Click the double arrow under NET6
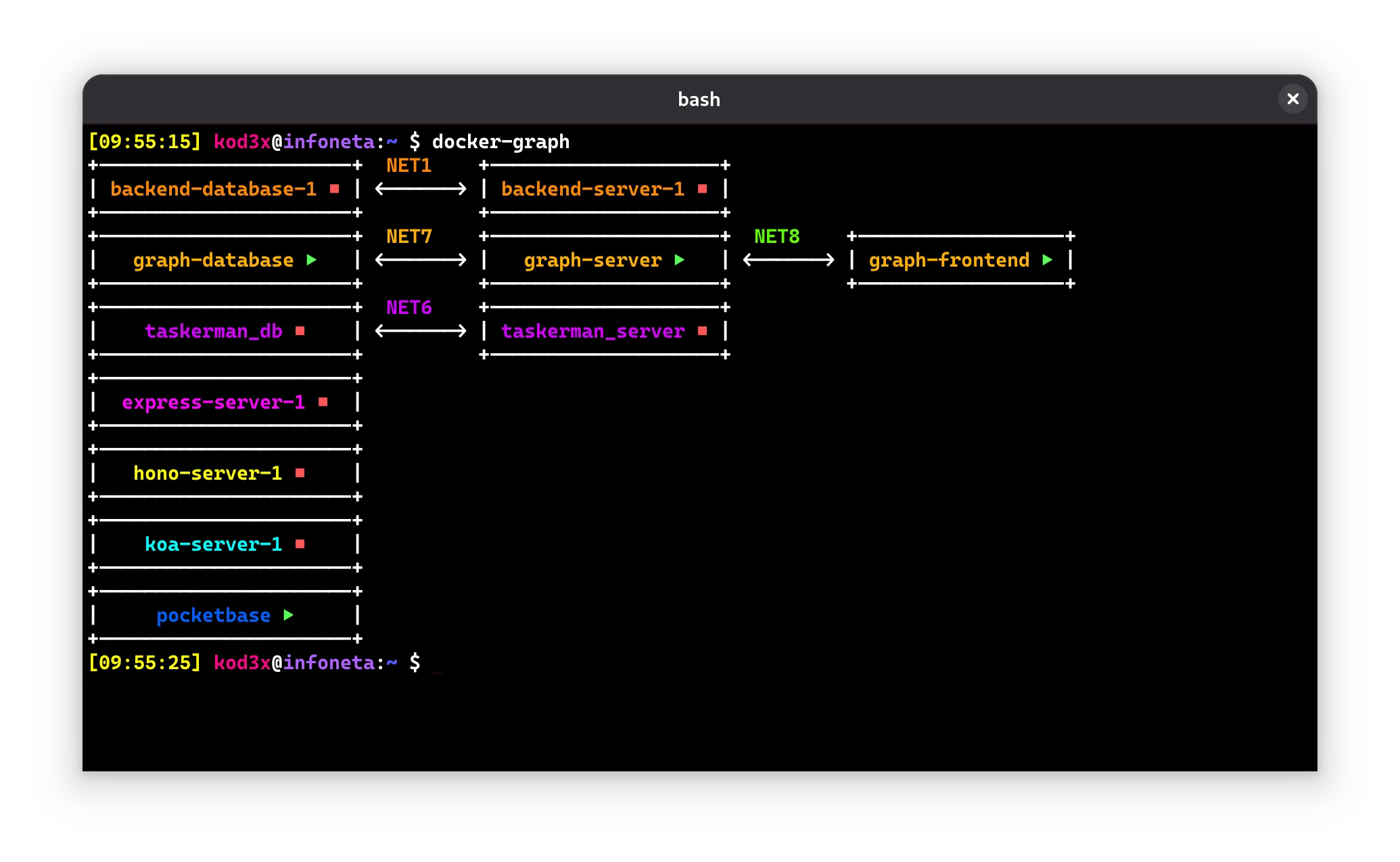Screen dimensions: 1400x862 coord(421,331)
